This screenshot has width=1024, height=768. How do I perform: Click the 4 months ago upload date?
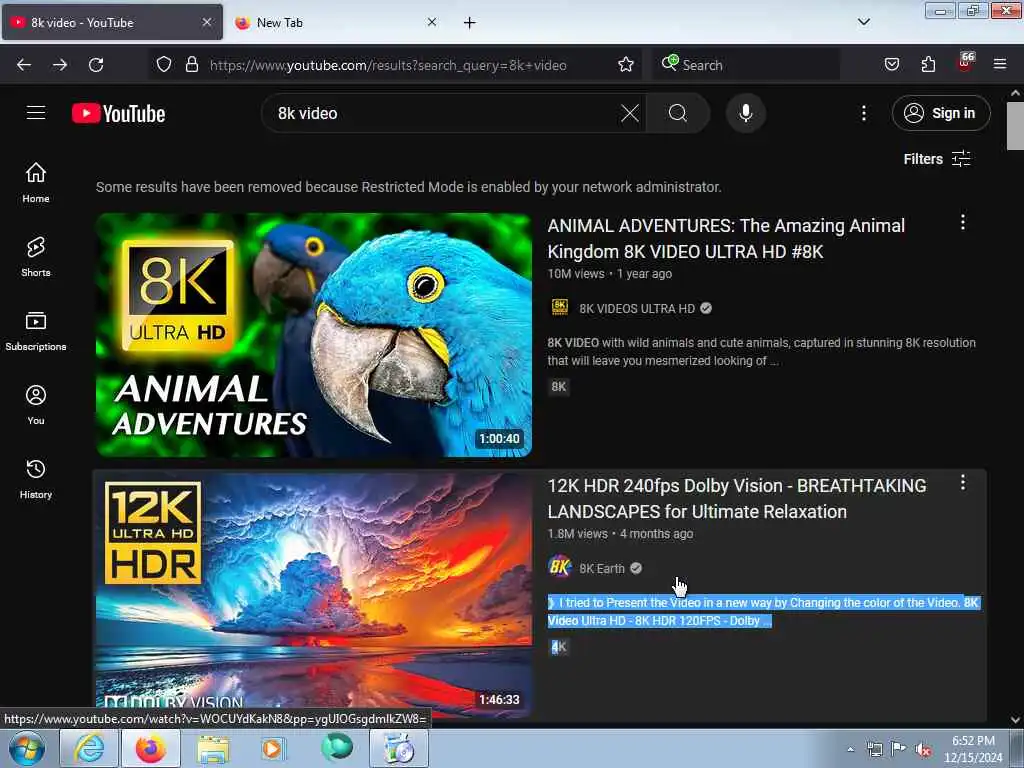656,534
